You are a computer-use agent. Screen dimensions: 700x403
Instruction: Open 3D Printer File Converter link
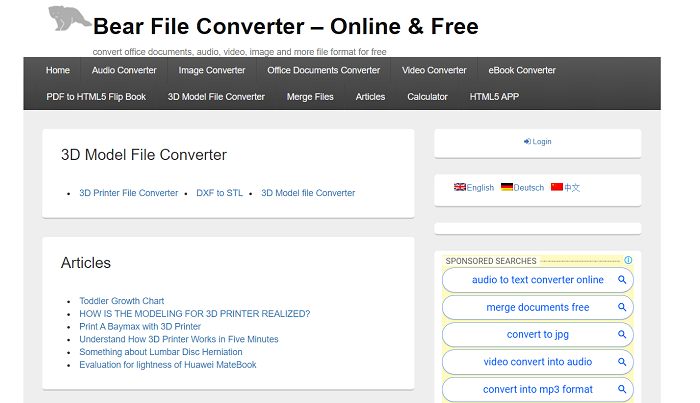click(x=129, y=193)
